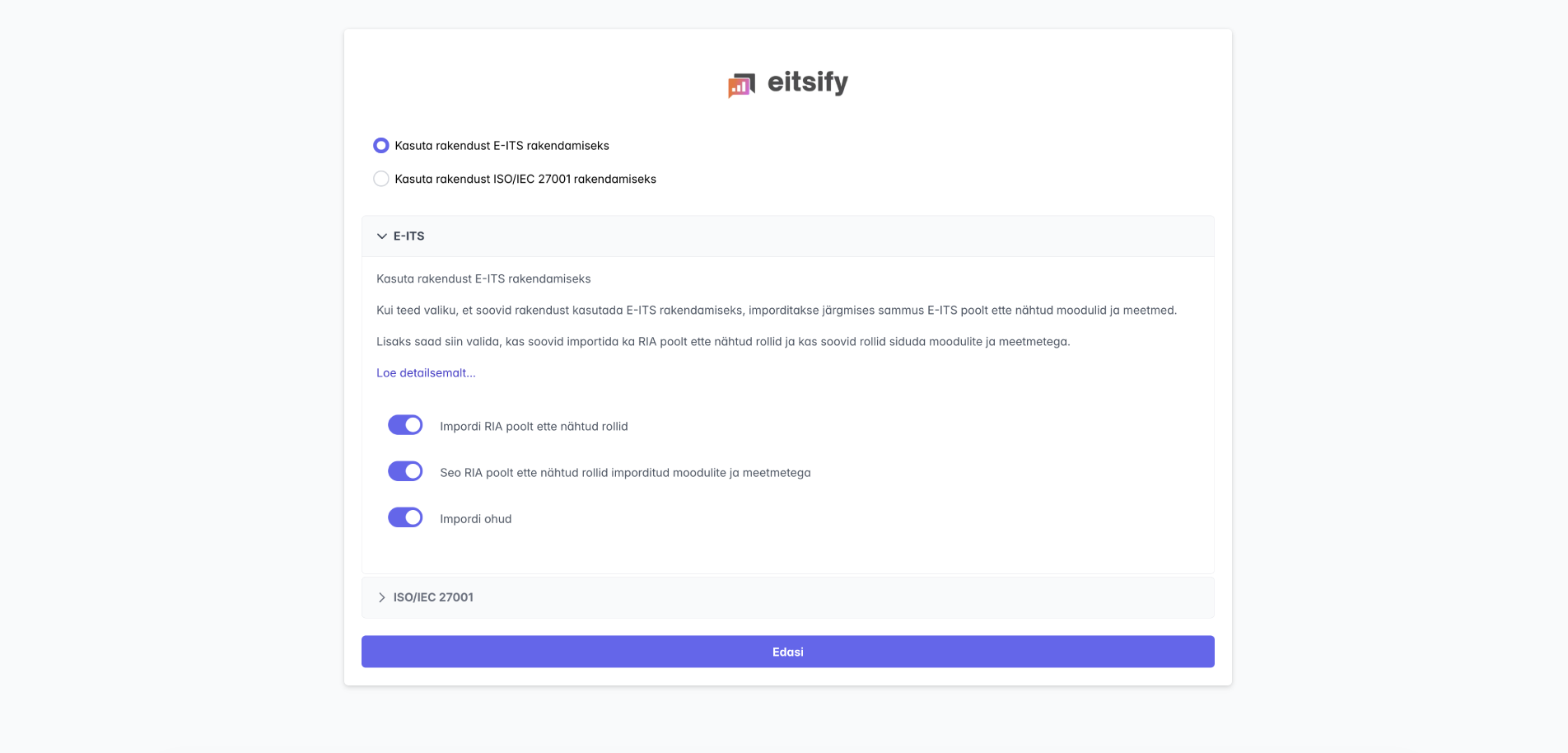
Task: Open the ISO/IEC 27001 panel header title
Action: pyautogui.click(x=433, y=597)
